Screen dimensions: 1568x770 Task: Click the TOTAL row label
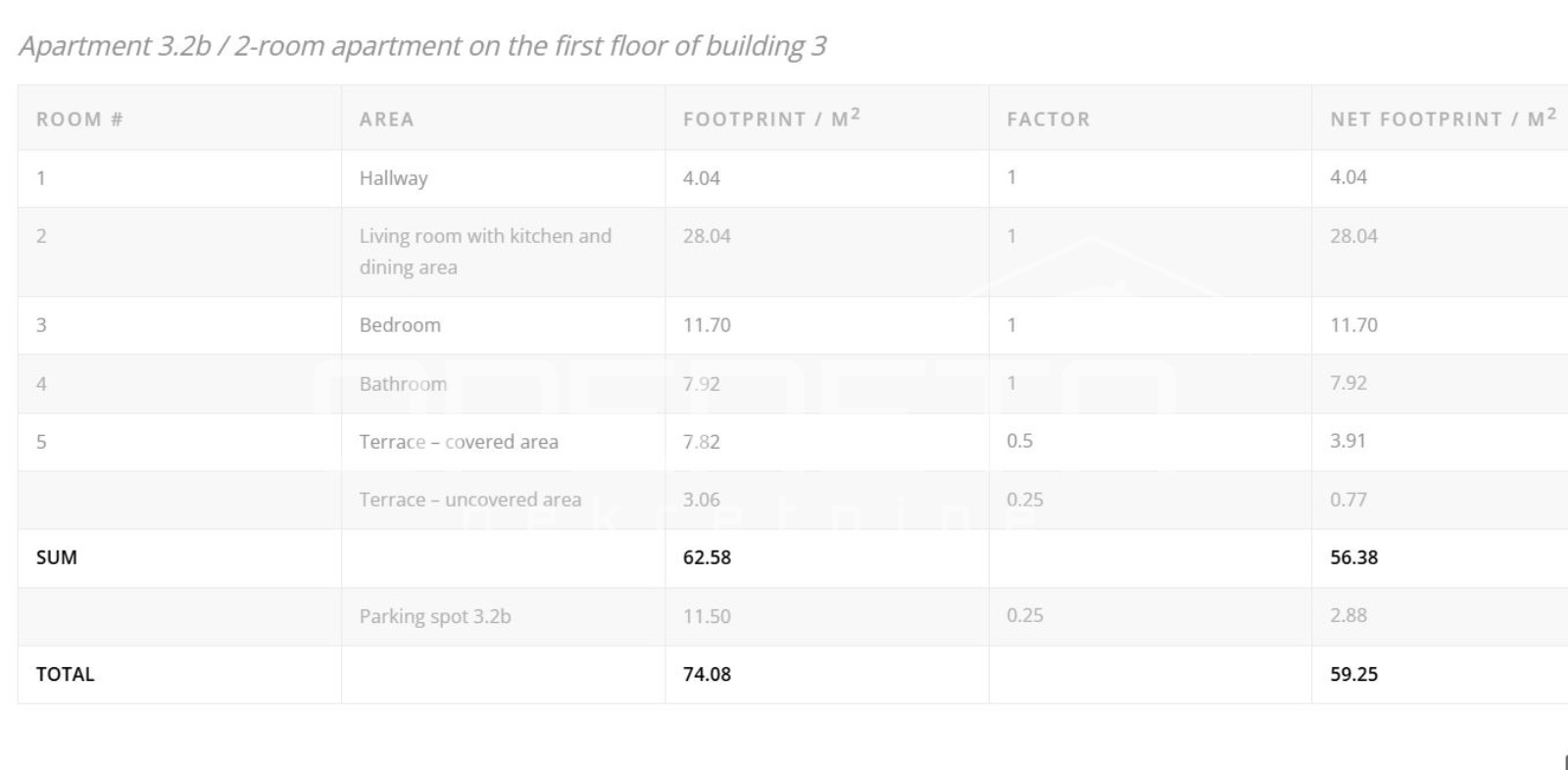(65, 674)
